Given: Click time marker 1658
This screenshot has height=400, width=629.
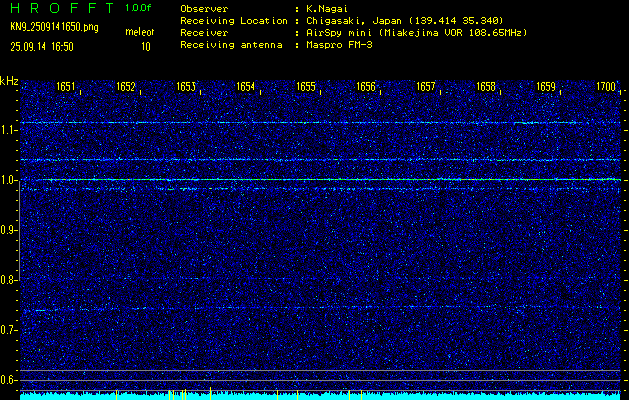Looking at the screenshot, I should [x=486, y=86].
